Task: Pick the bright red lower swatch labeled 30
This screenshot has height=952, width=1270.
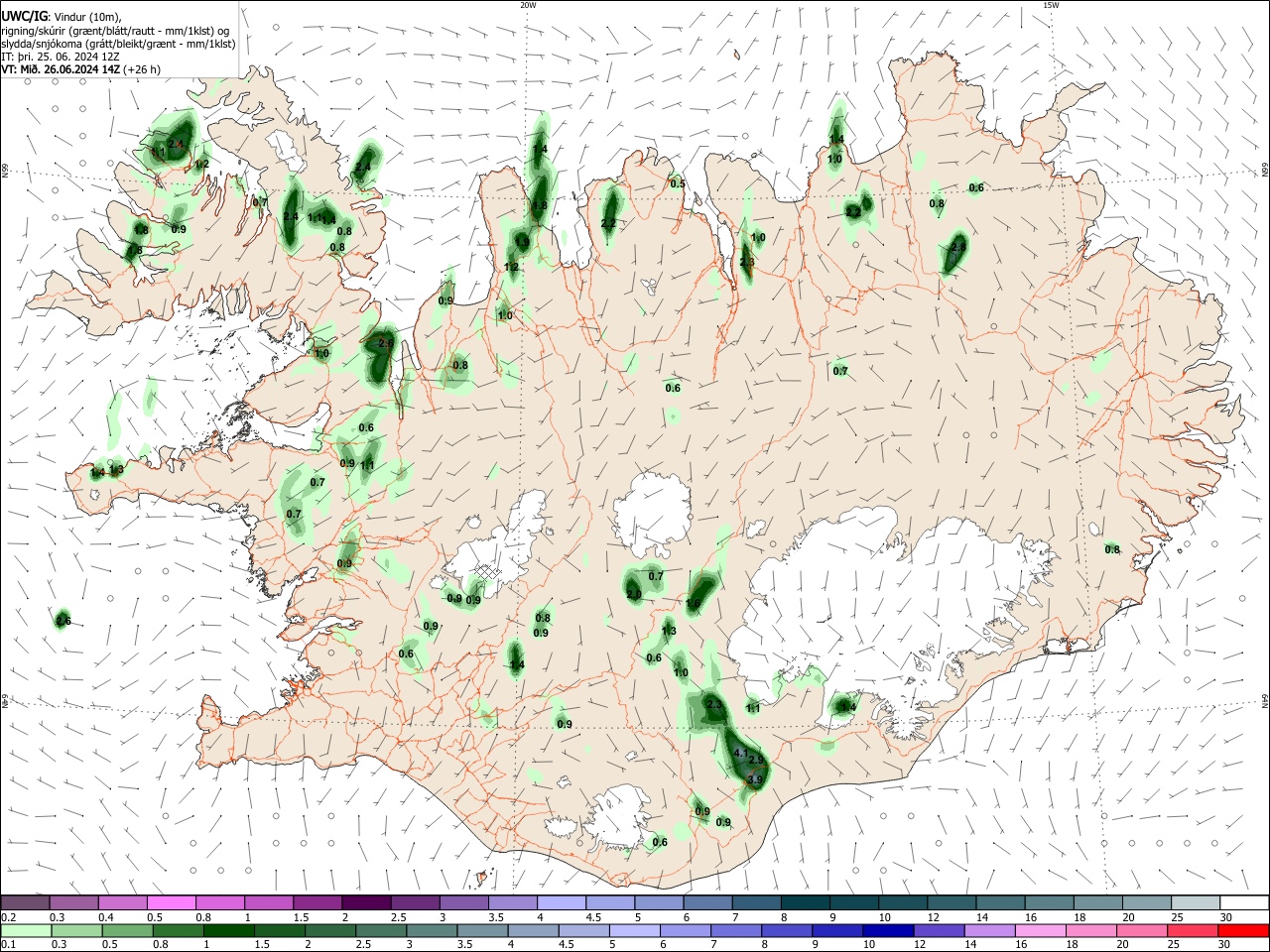Action: click(1243, 930)
